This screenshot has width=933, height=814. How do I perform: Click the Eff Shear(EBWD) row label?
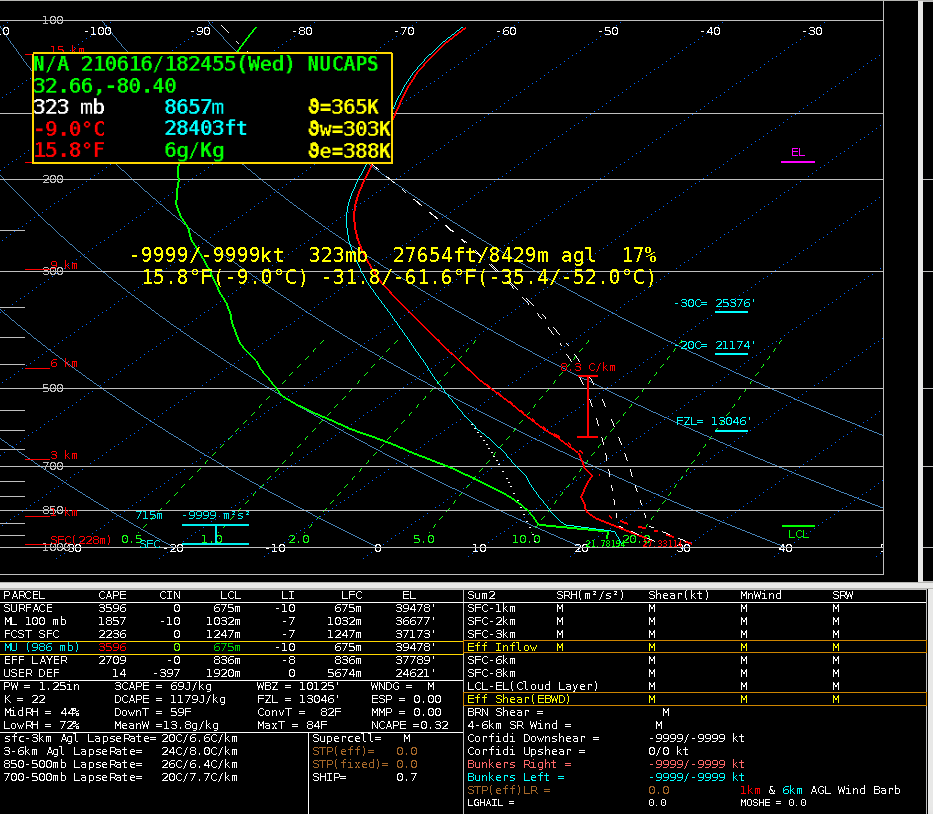[518, 699]
